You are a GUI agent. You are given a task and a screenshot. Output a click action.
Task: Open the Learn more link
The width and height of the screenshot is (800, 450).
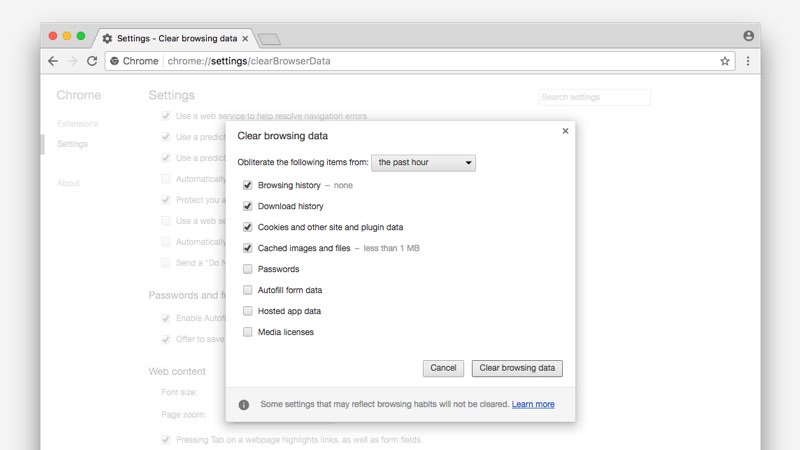(533, 404)
